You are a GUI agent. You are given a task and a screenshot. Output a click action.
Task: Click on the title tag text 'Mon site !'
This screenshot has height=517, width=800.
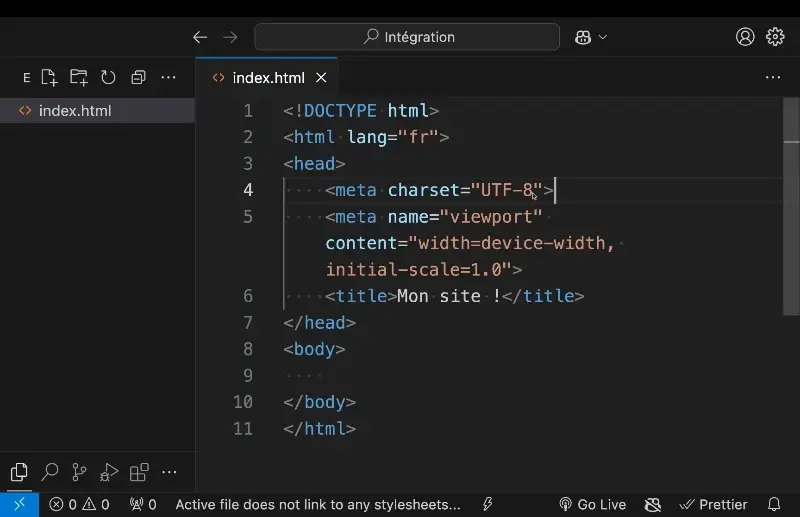click(x=448, y=296)
